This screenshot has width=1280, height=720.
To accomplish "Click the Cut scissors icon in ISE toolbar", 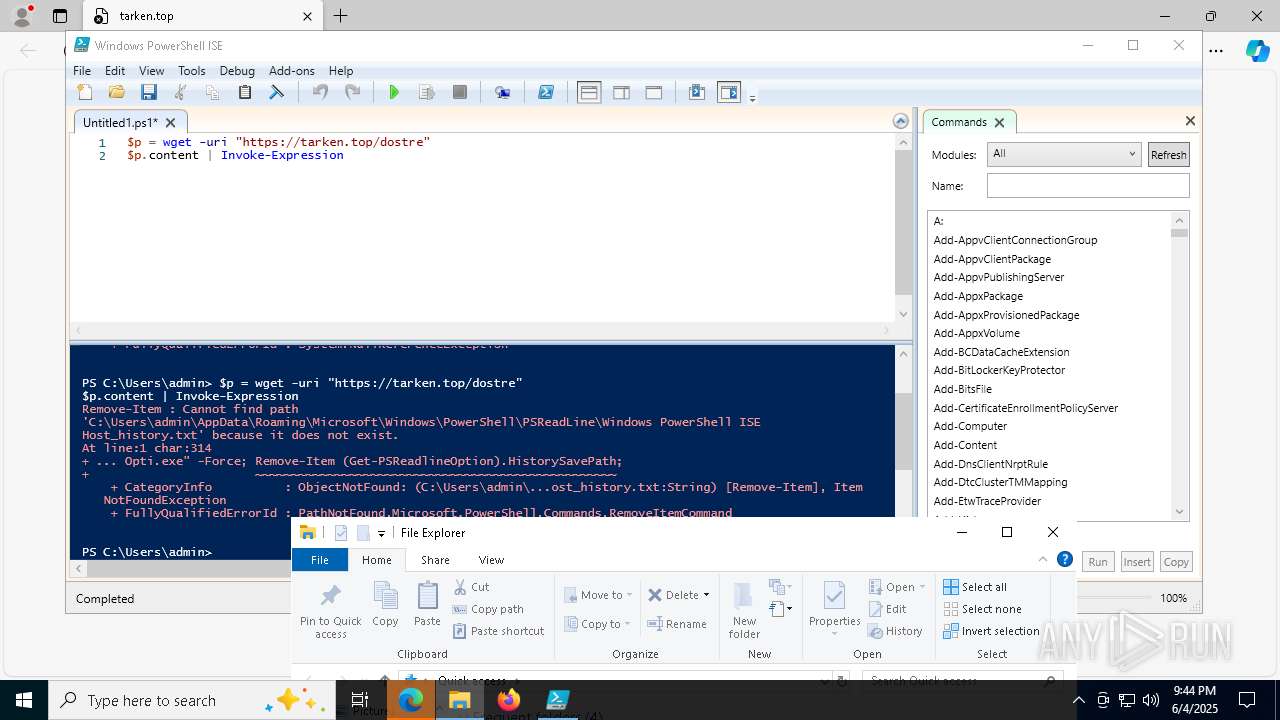I will click(181, 92).
